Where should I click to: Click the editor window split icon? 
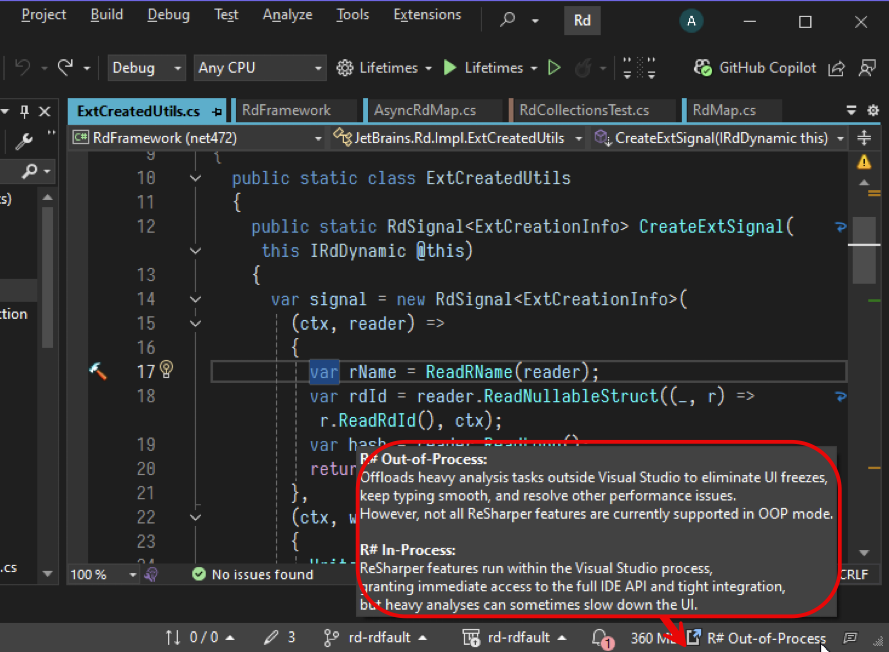click(864, 138)
